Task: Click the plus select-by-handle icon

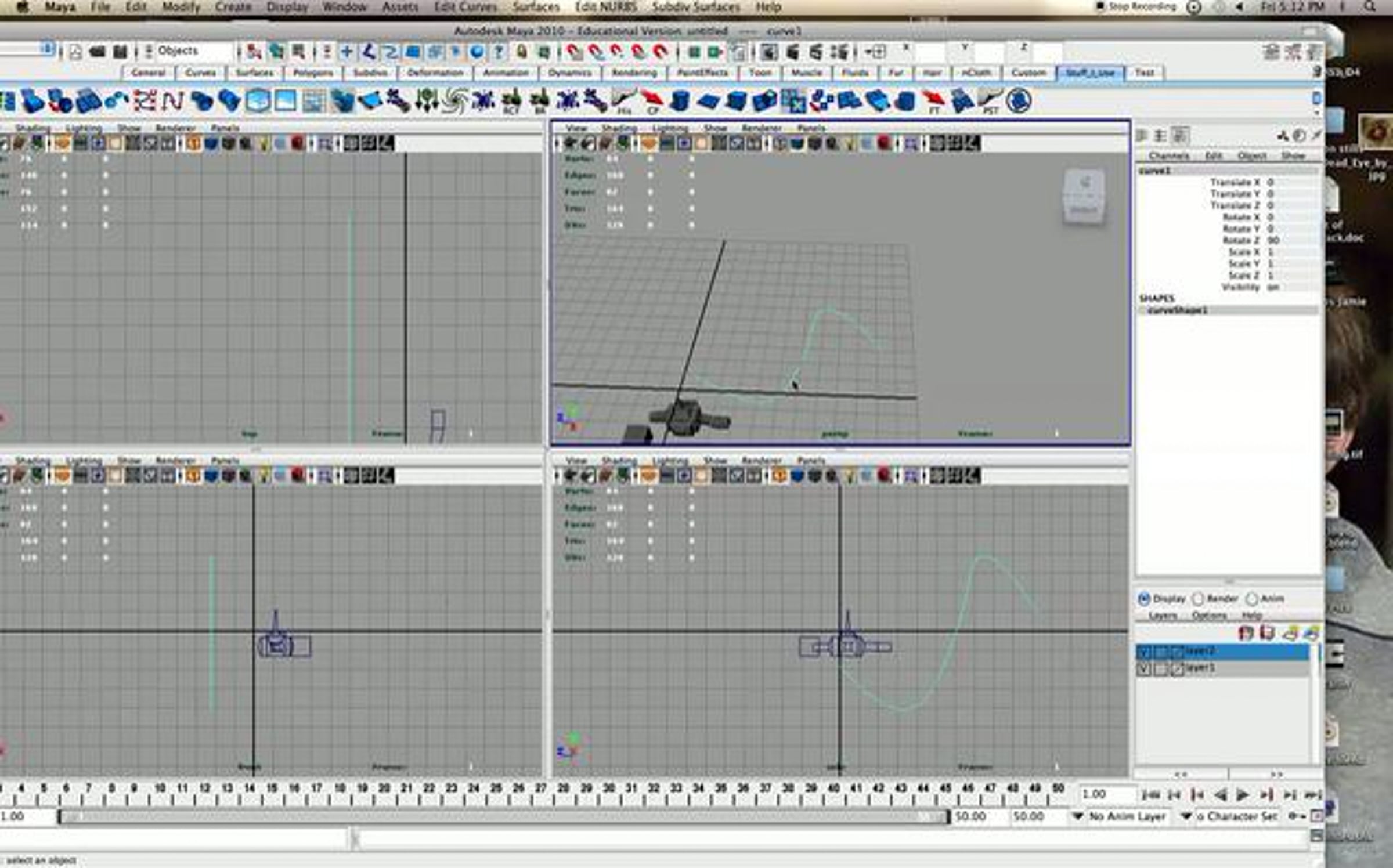Action: coord(347,52)
